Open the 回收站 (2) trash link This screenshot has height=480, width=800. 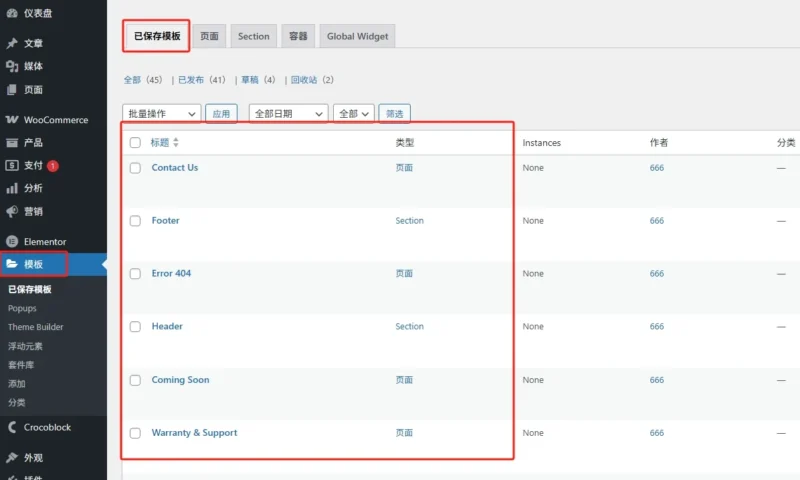point(312,80)
